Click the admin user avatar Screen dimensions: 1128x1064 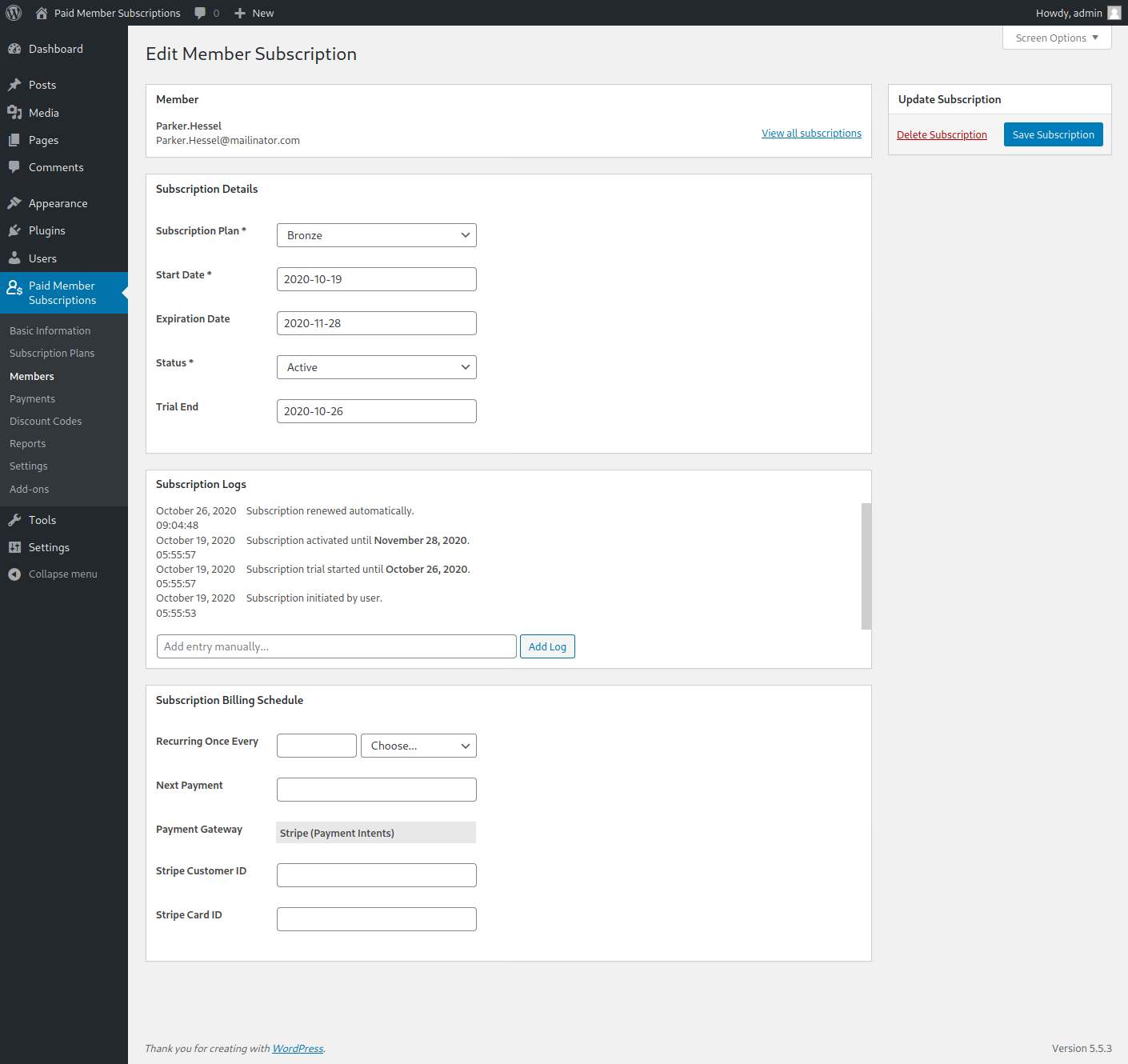click(x=1114, y=13)
